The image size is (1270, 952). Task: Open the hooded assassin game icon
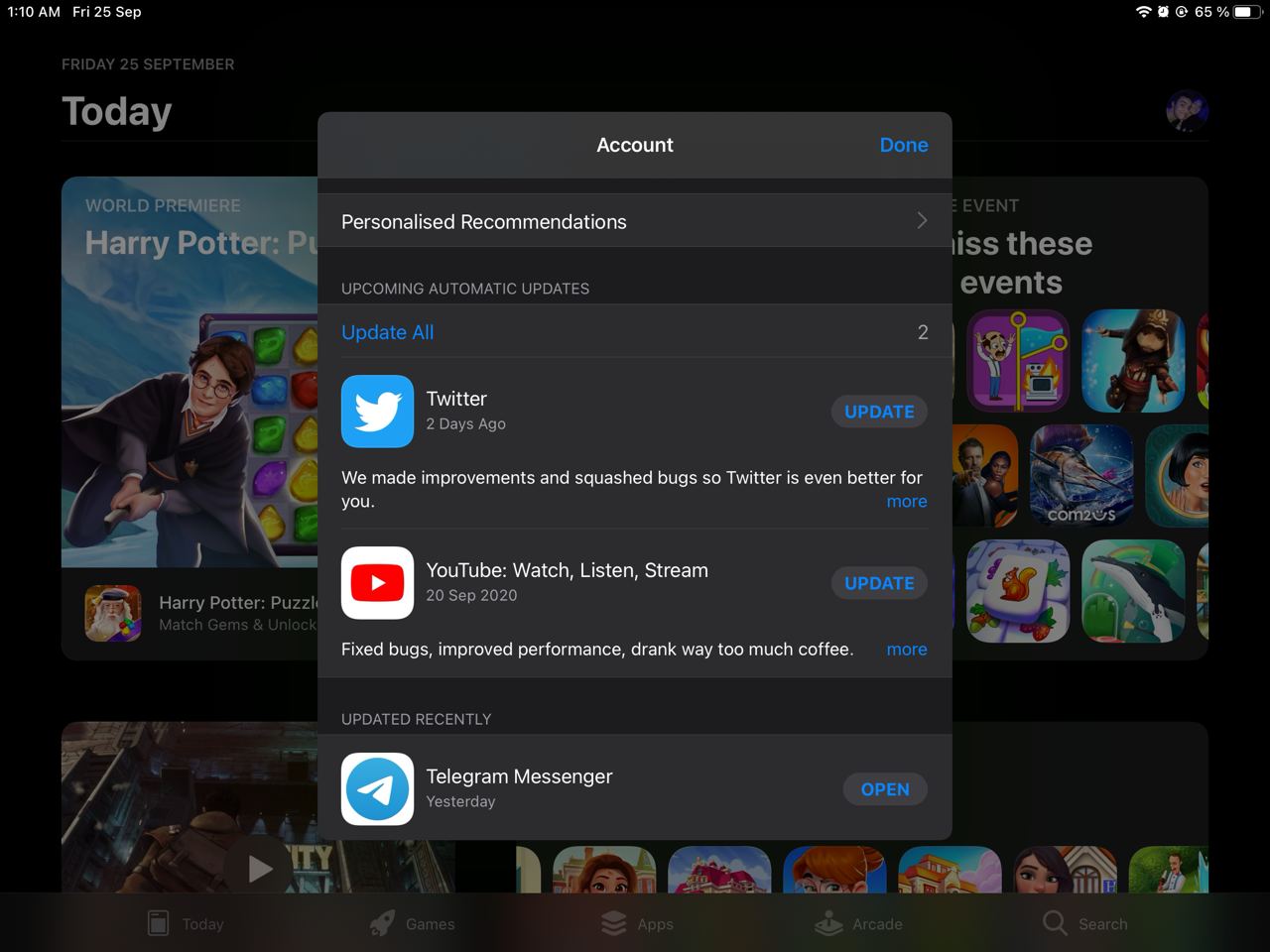point(1133,361)
